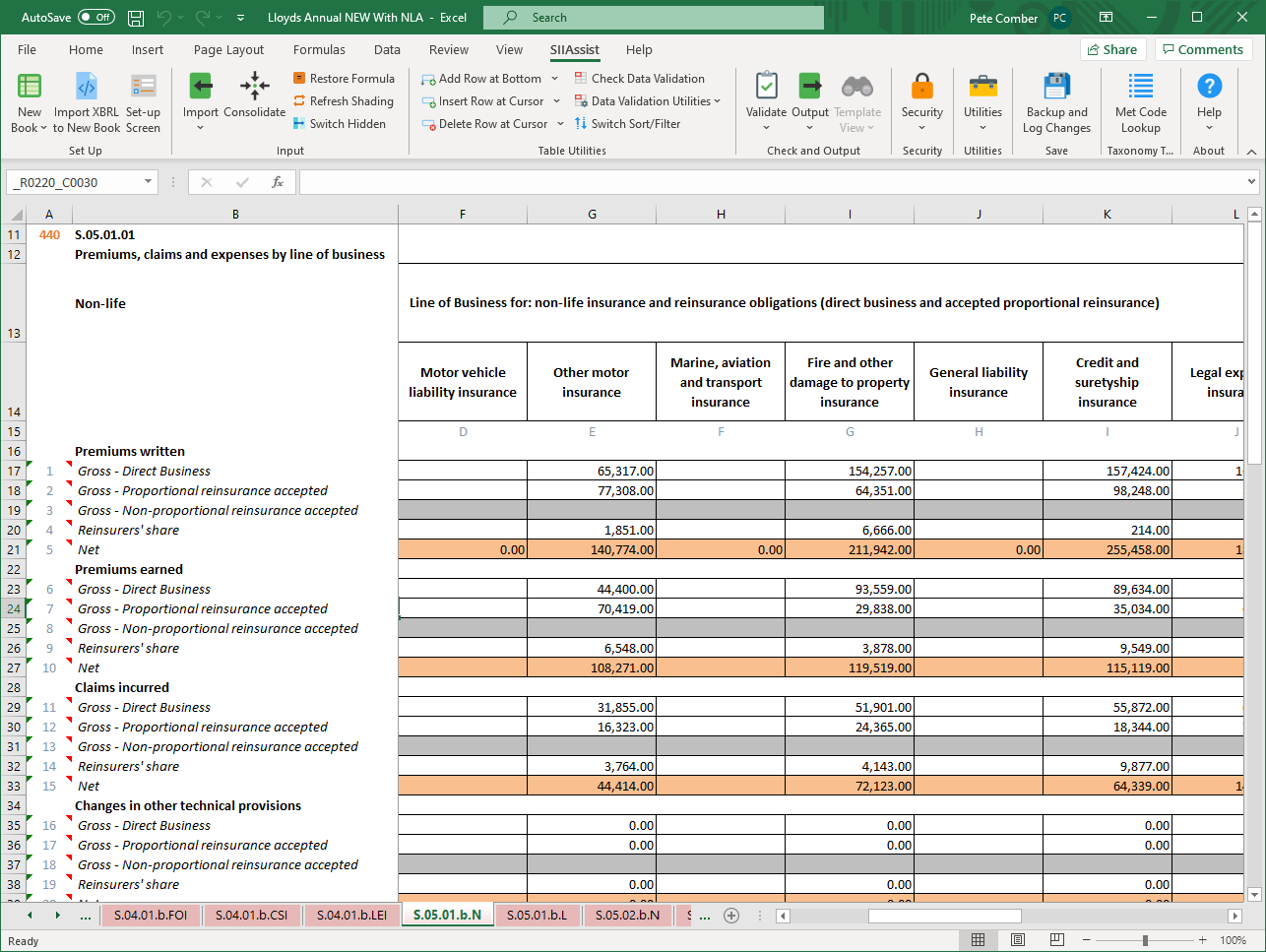Viewport: 1266px width, 952px height.
Task: Click the Output icon
Action: [x=810, y=87]
